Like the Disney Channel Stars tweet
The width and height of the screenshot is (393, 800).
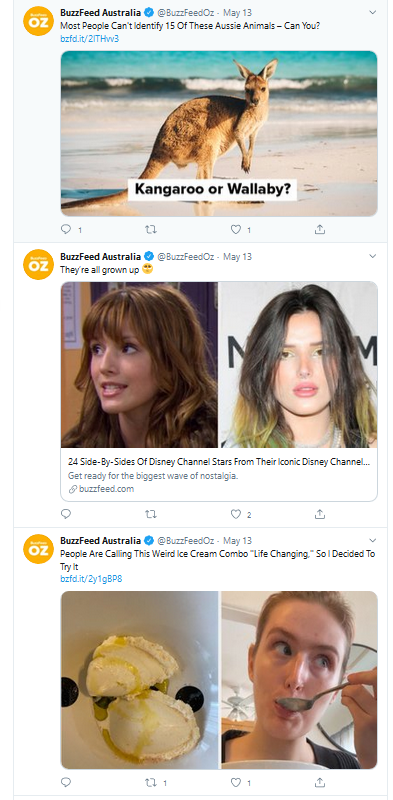235,514
